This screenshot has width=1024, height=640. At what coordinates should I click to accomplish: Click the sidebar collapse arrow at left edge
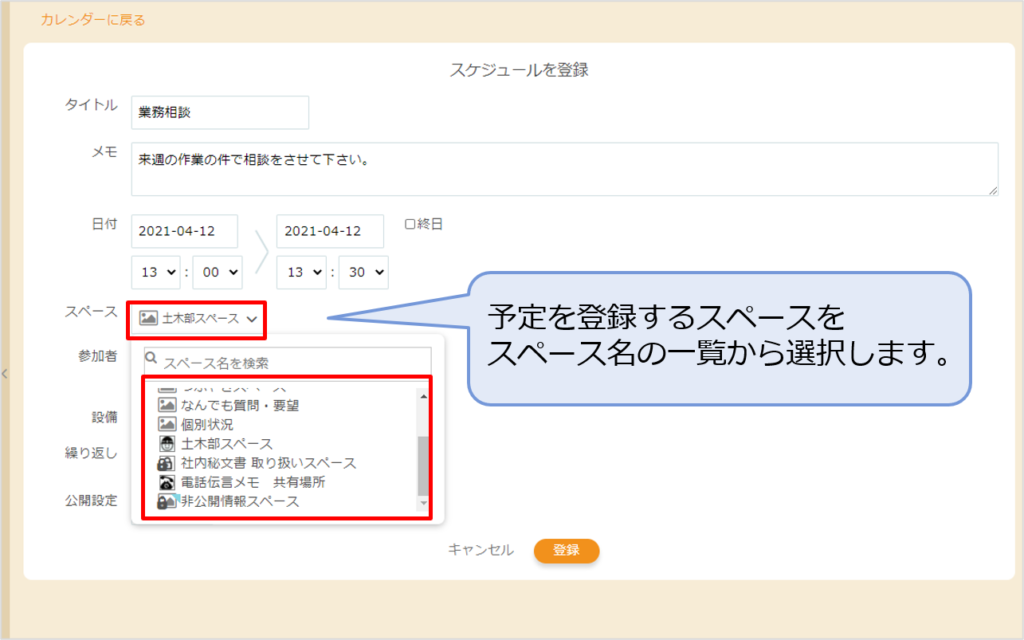pyautogui.click(x=5, y=374)
